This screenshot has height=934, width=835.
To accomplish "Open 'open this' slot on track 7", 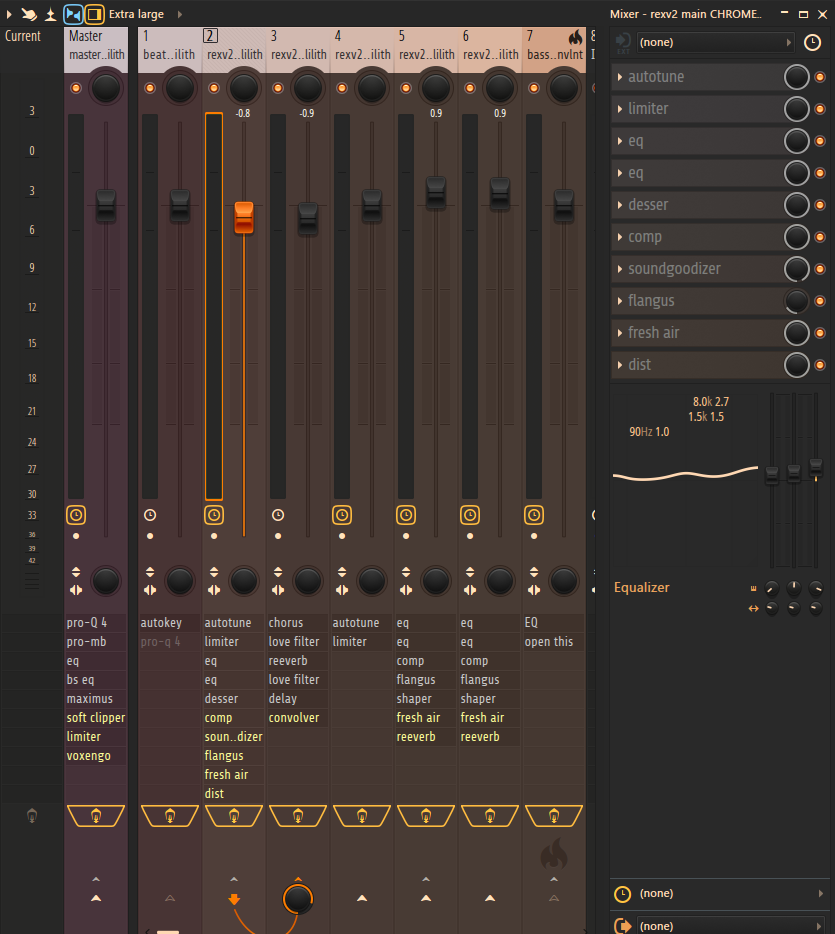I will click(554, 642).
